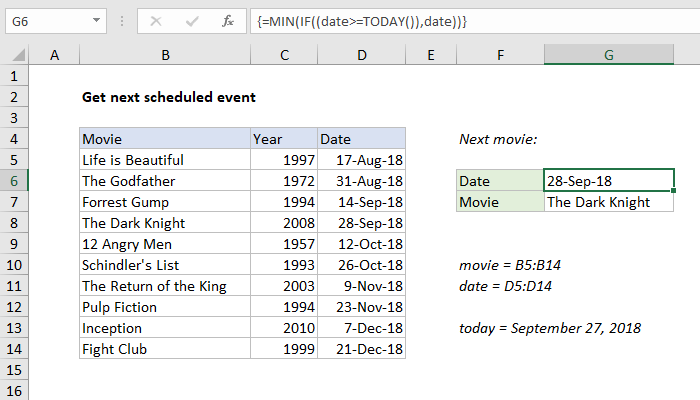700x400 pixels.
Task: Select row 6 header
Action: (14, 181)
